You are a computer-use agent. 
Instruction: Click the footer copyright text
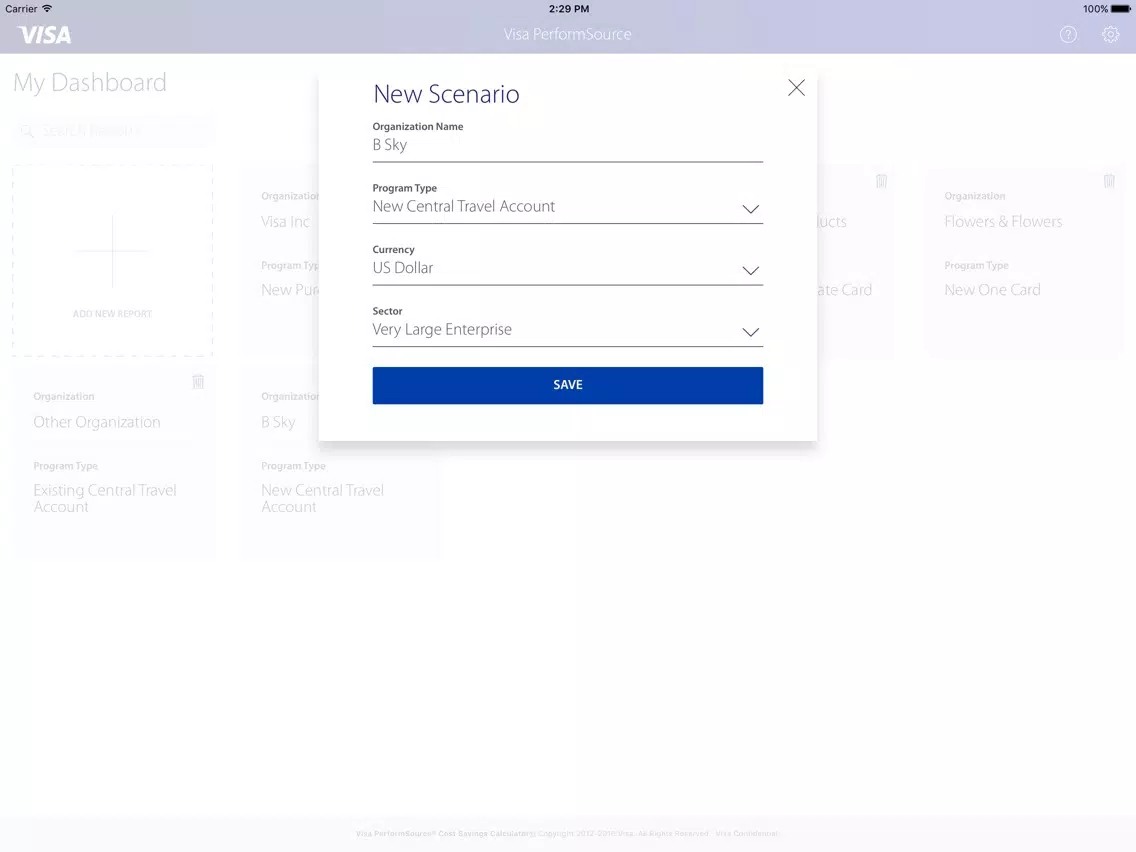tap(567, 833)
